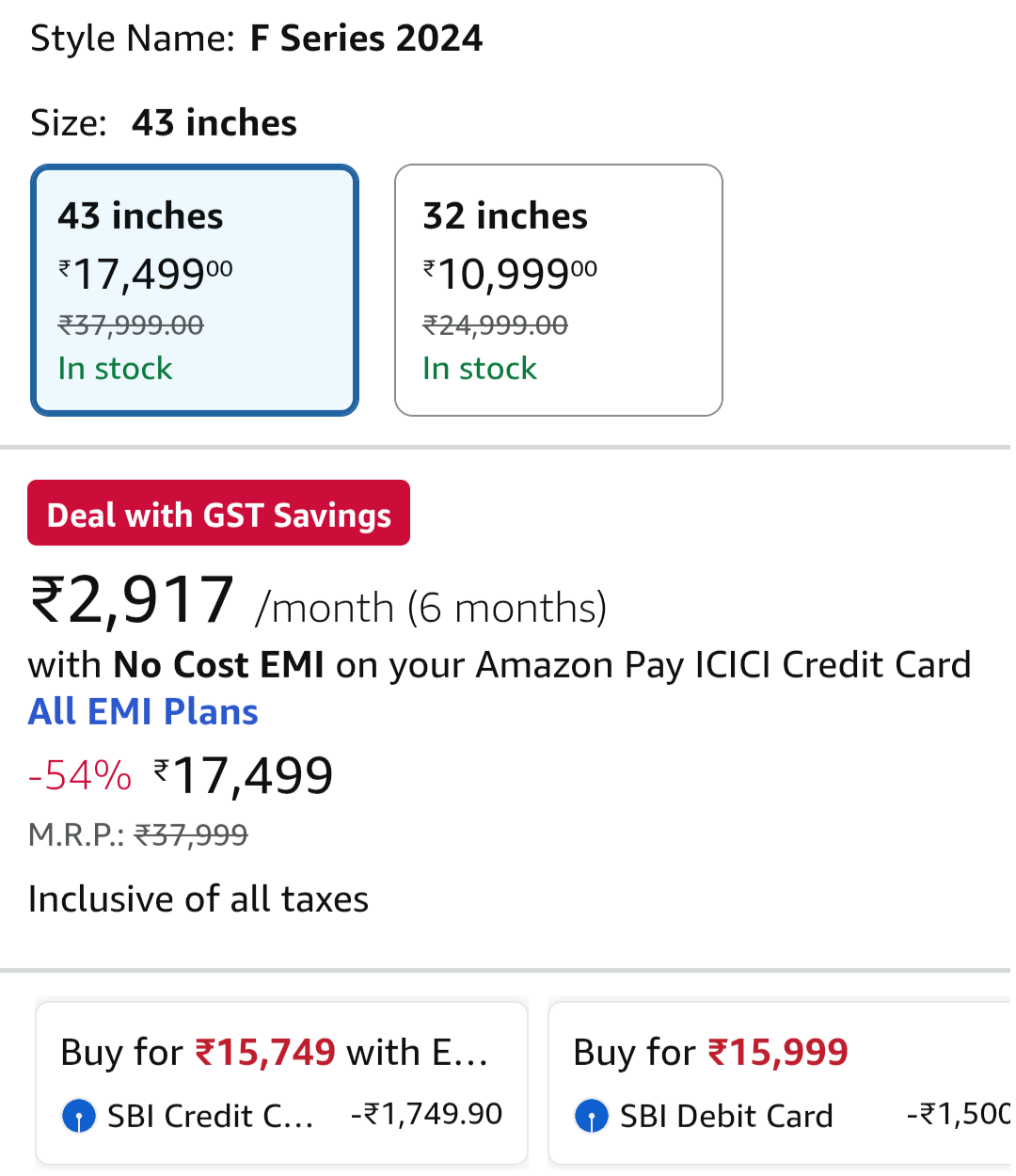Click the SBI logo beside Credit Card
The width and height of the screenshot is (1016, 1176).
79,1116
